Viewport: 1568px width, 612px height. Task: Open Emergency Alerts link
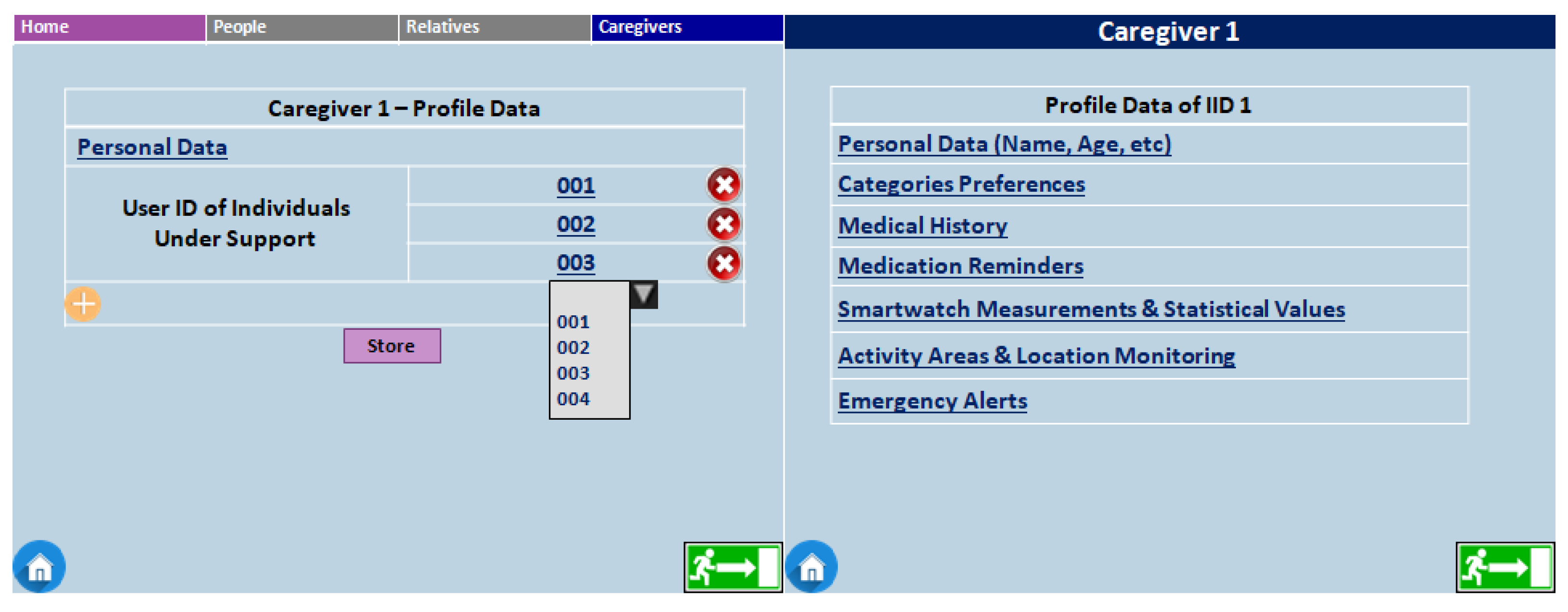tap(932, 401)
